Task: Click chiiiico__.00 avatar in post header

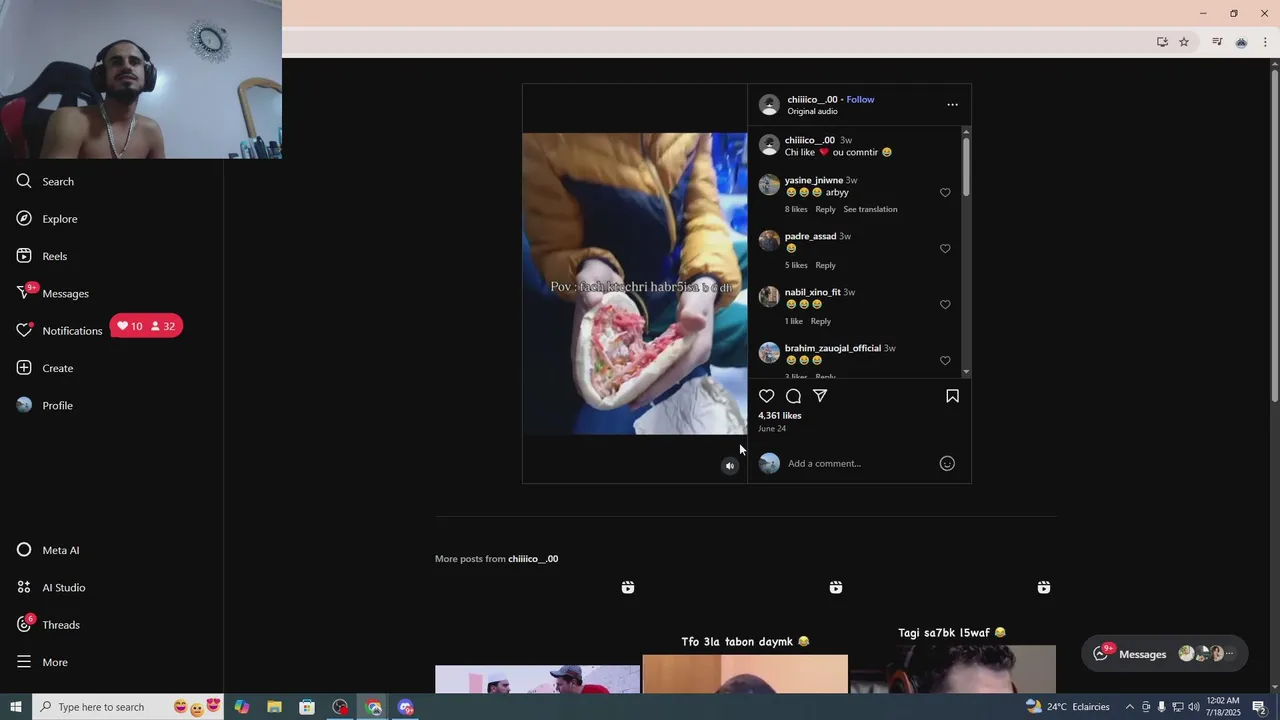Action: (769, 104)
